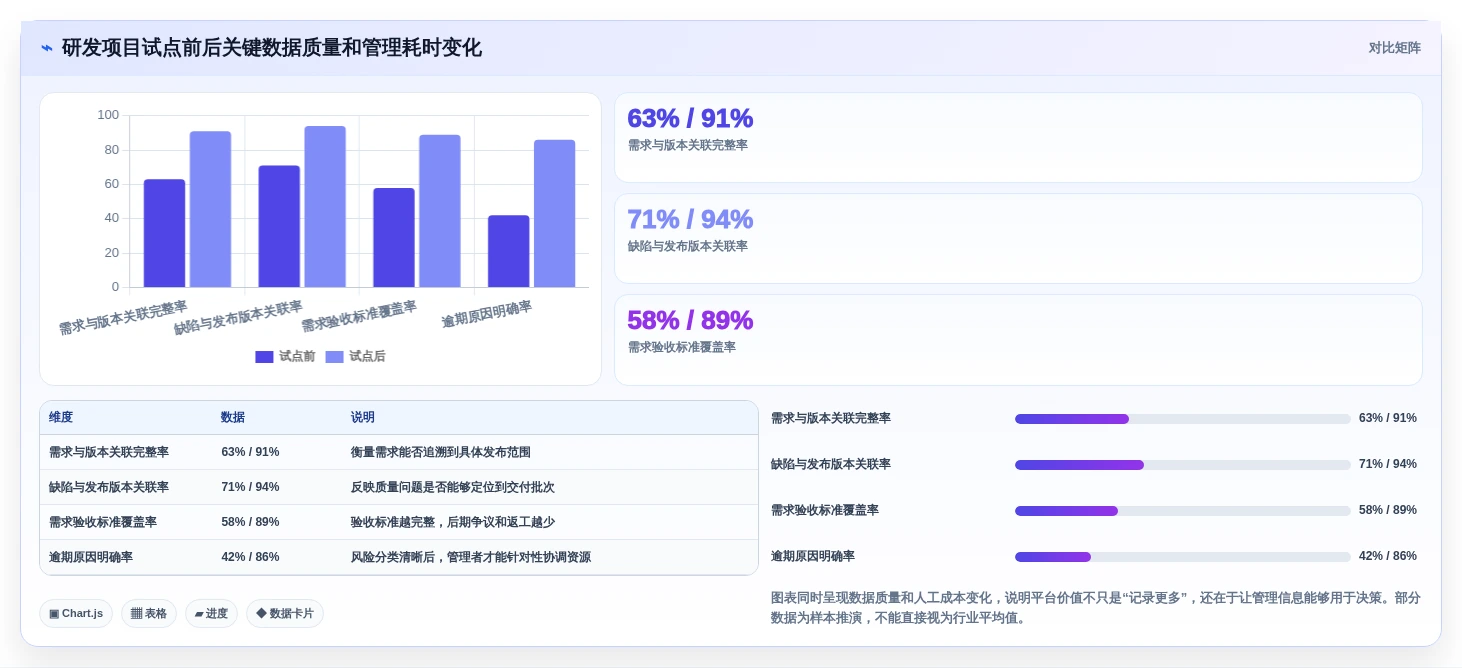Click the 试点前 bar for 需求验收标准覆盖率

394,238
